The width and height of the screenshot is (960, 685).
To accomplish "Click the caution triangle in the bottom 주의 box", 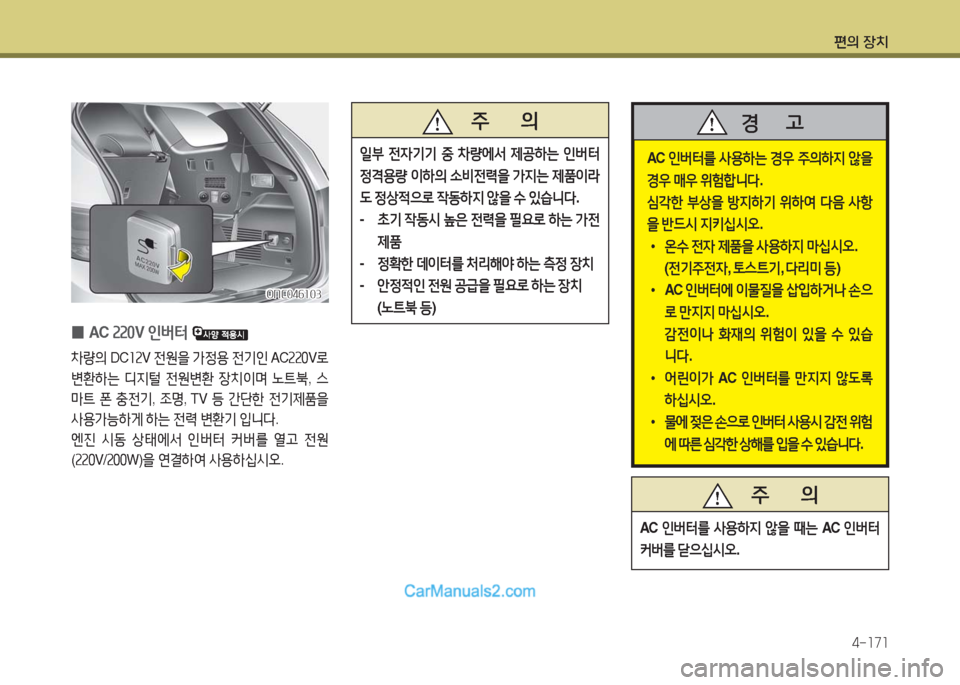I will (x=718, y=495).
